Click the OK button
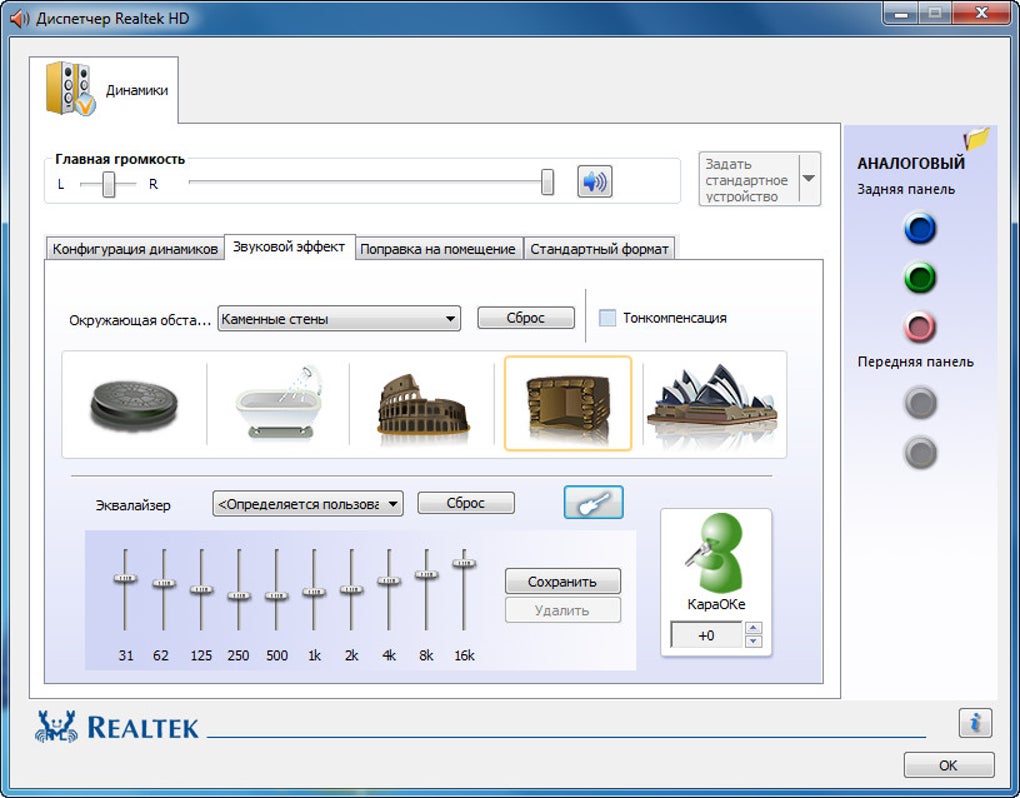This screenshot has height=798, width=1020. click(x=948, y=765)
